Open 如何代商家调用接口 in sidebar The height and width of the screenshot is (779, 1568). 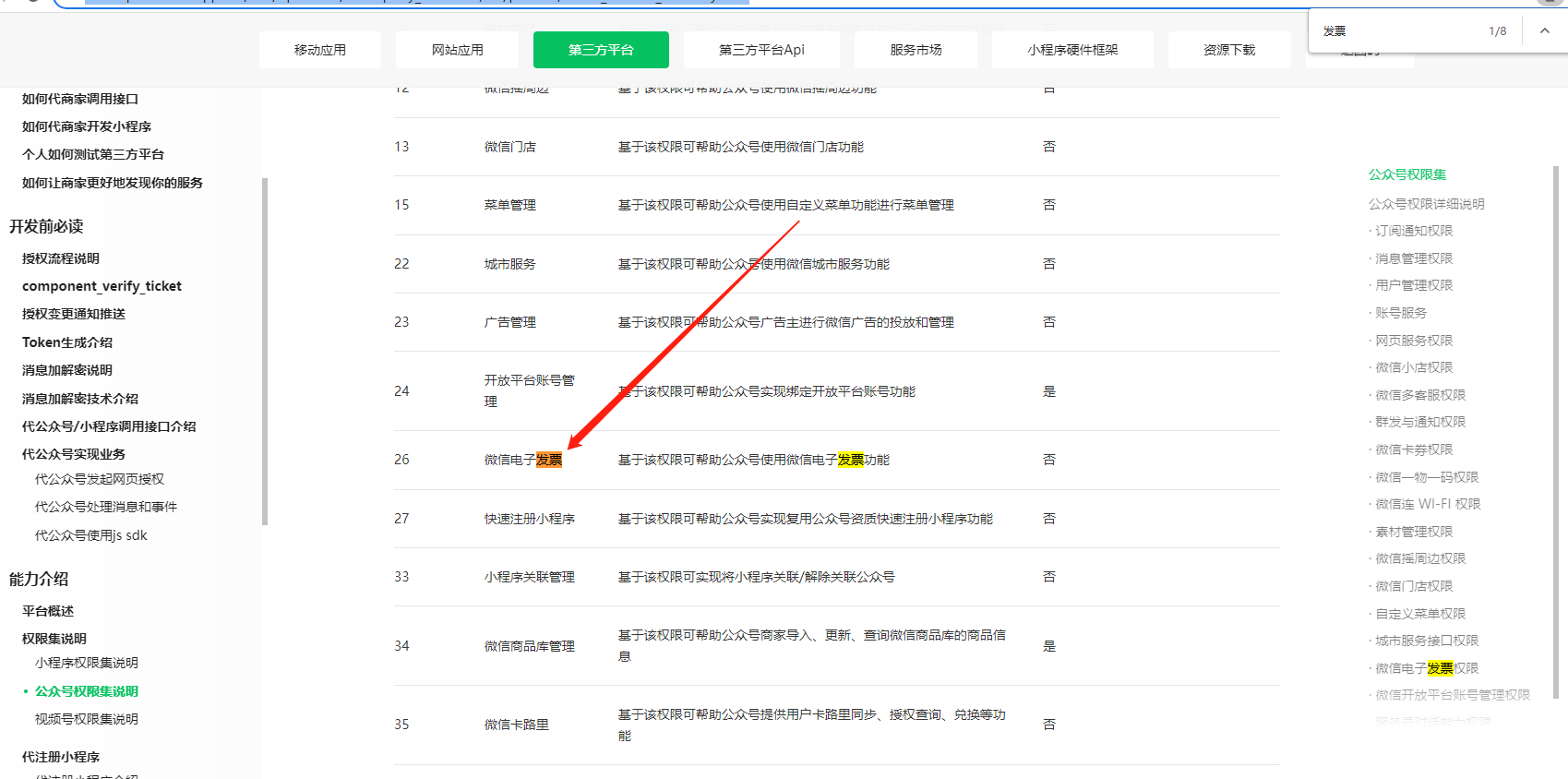pos(80,99)
